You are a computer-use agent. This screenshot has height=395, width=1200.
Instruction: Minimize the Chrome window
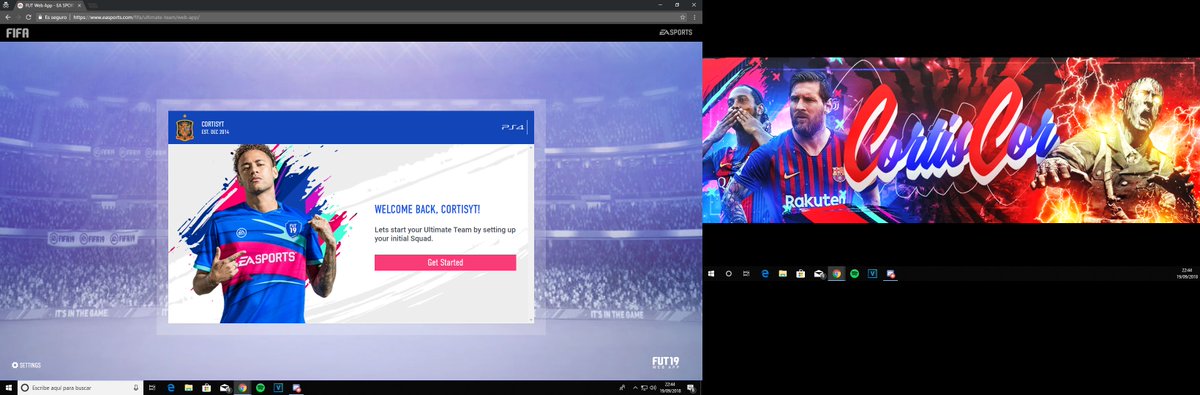(659, 5)
